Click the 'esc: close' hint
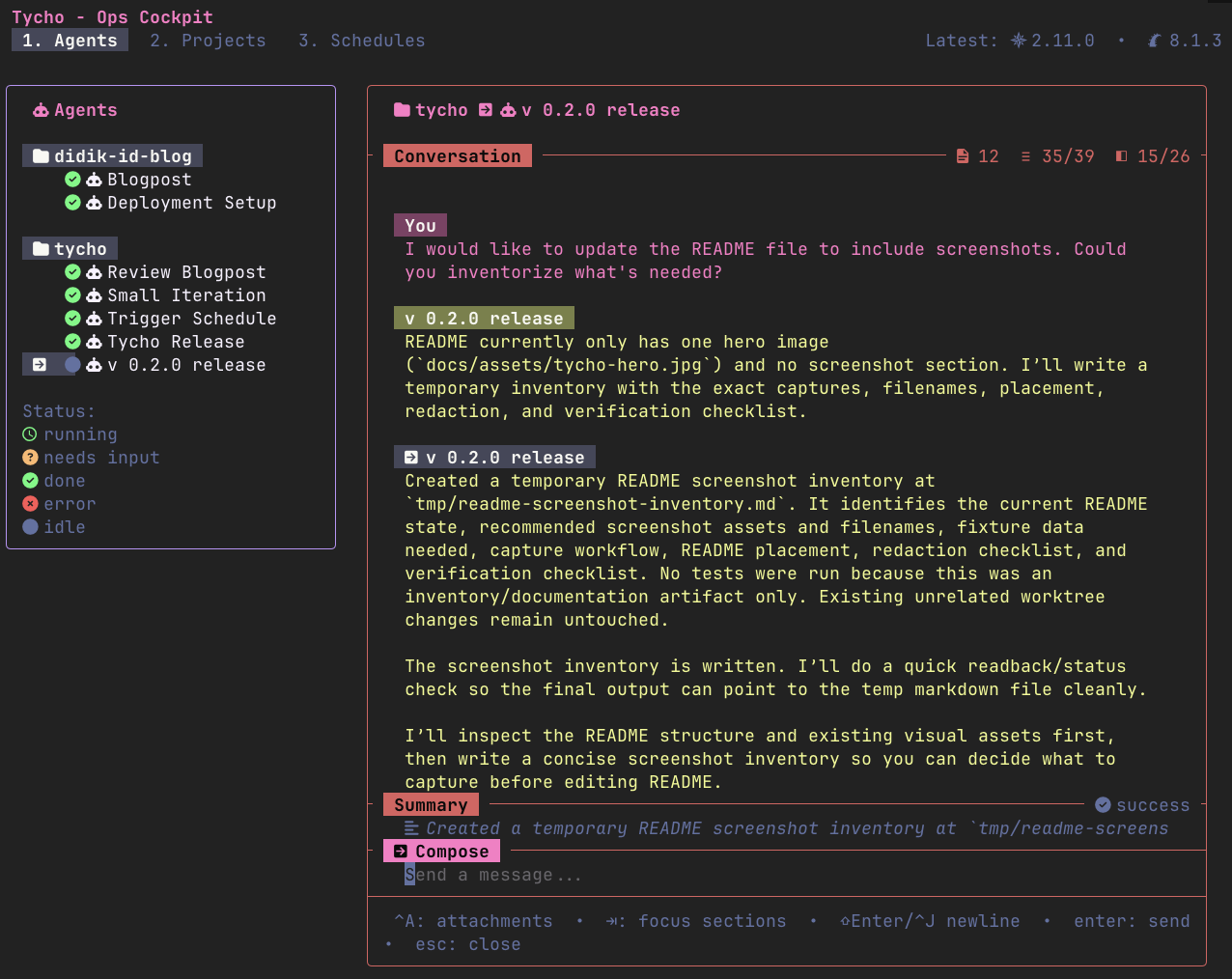The width and height of the screenshot is (1232, 979). pyautogui.click(x=468, y=944)
